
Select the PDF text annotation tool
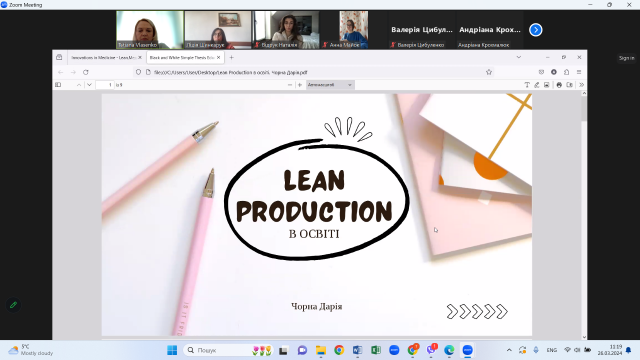(x=527, y=85)
